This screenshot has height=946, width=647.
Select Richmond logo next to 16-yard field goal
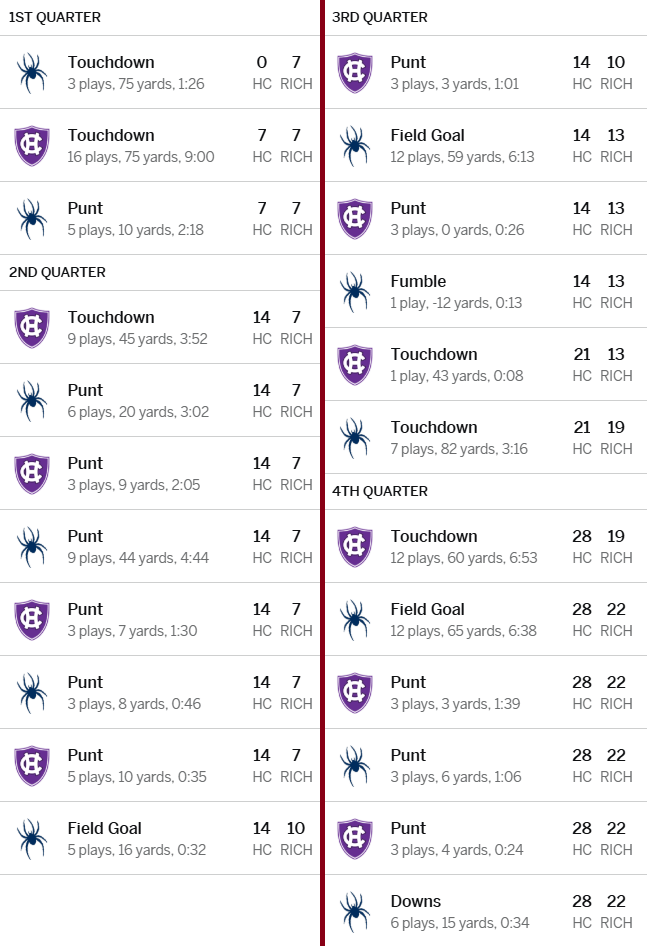(x=32, y=839)
